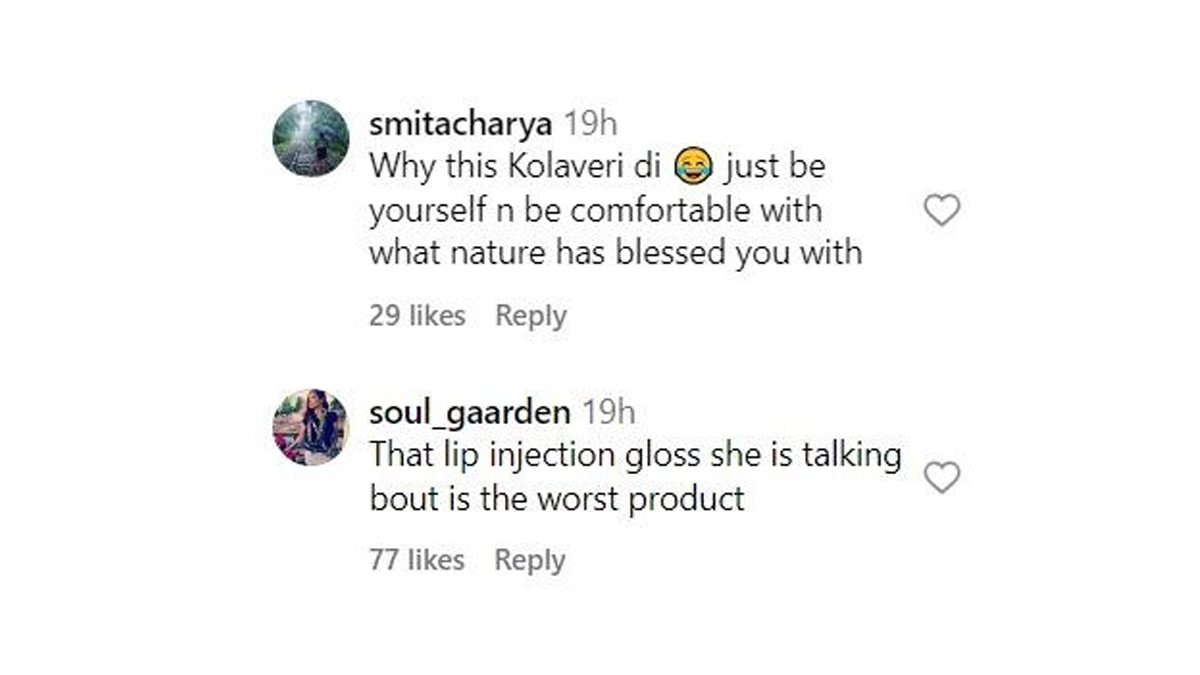Open smitacharya's profile picture
Viewport: 1200px width, 675px height.
pos(311,138)
